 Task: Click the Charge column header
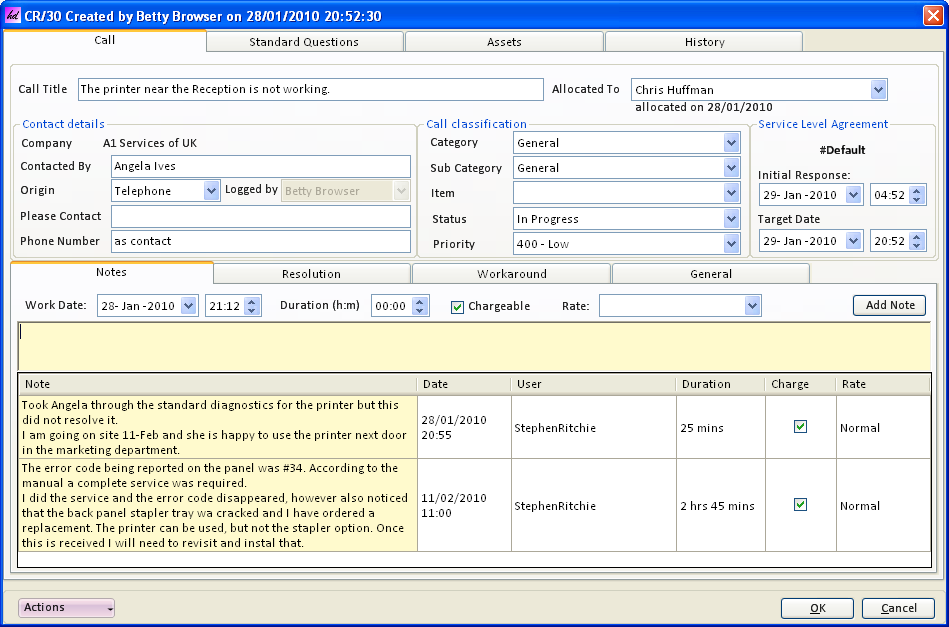pos(801,384)
